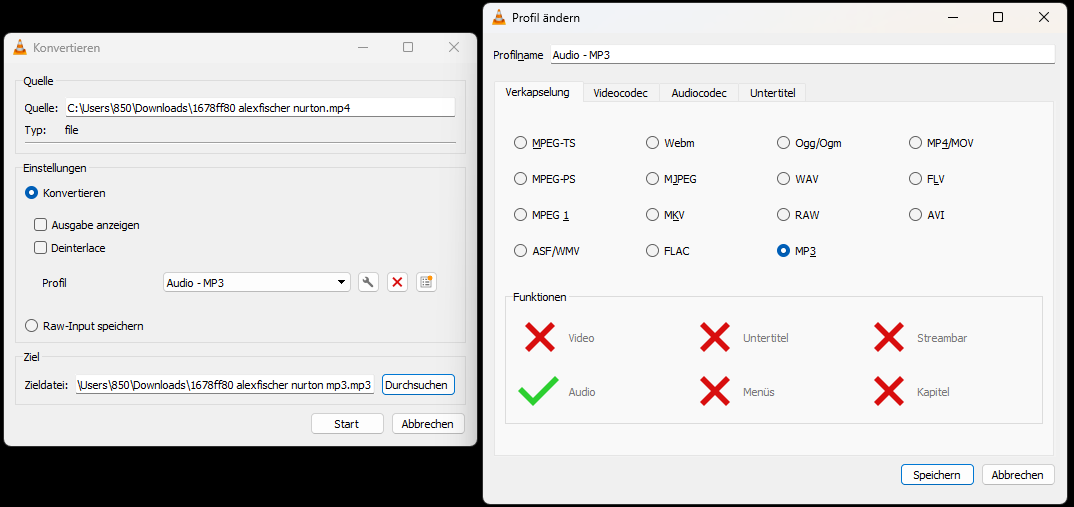Minimize the Profil ändern window
This screenshot has width=1074, height=507.
click(x=952, y=18)
